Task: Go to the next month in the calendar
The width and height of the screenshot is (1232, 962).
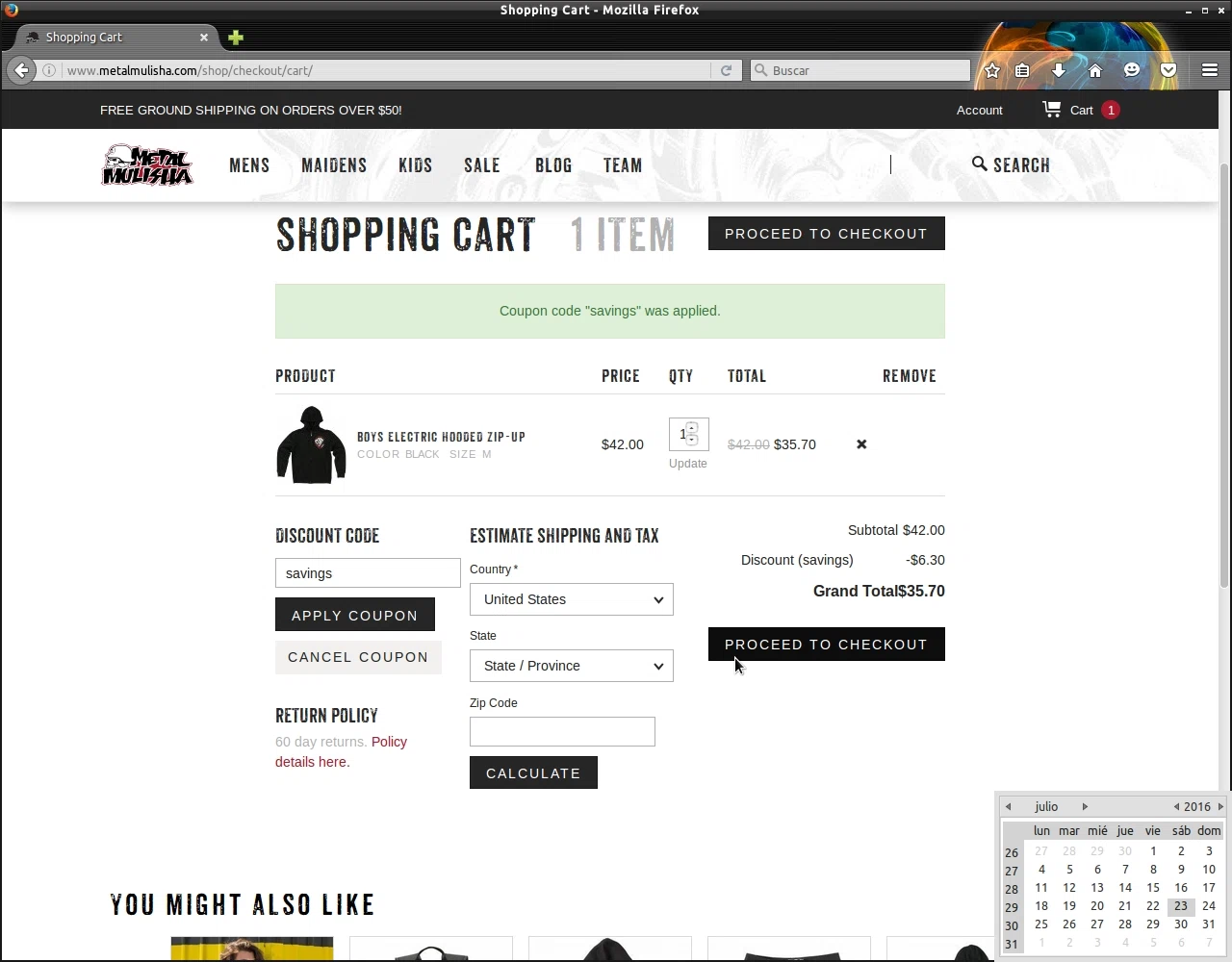Action: [1085, 807]
